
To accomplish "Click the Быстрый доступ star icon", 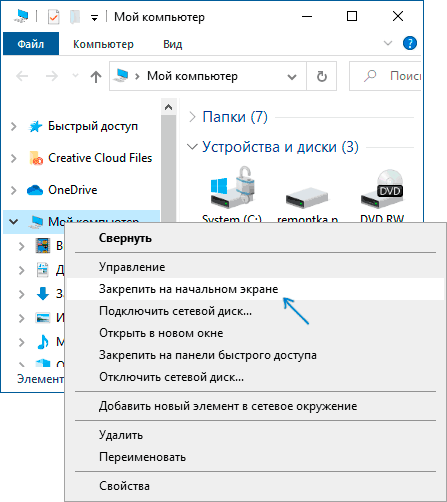I will pos(35,126).
